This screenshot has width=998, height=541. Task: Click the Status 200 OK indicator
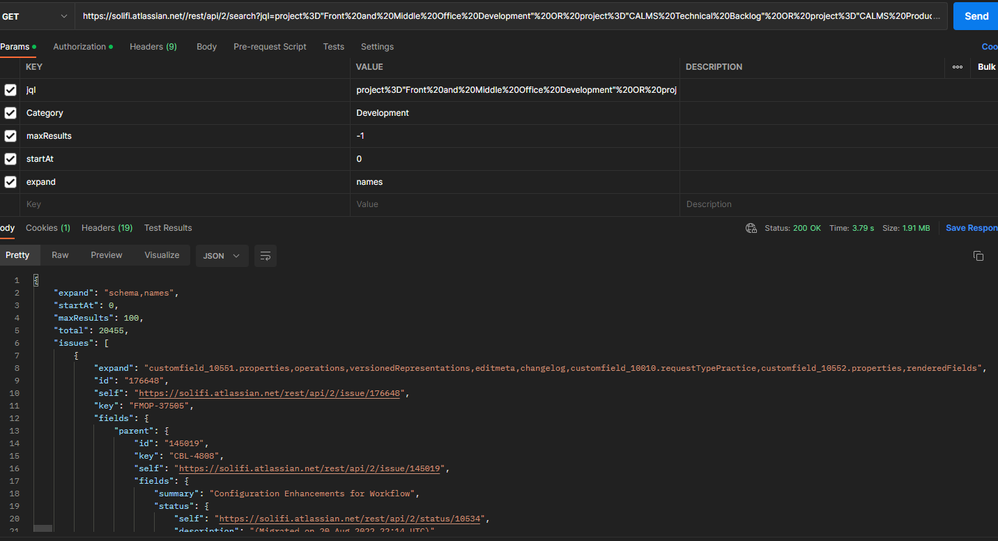792,228
